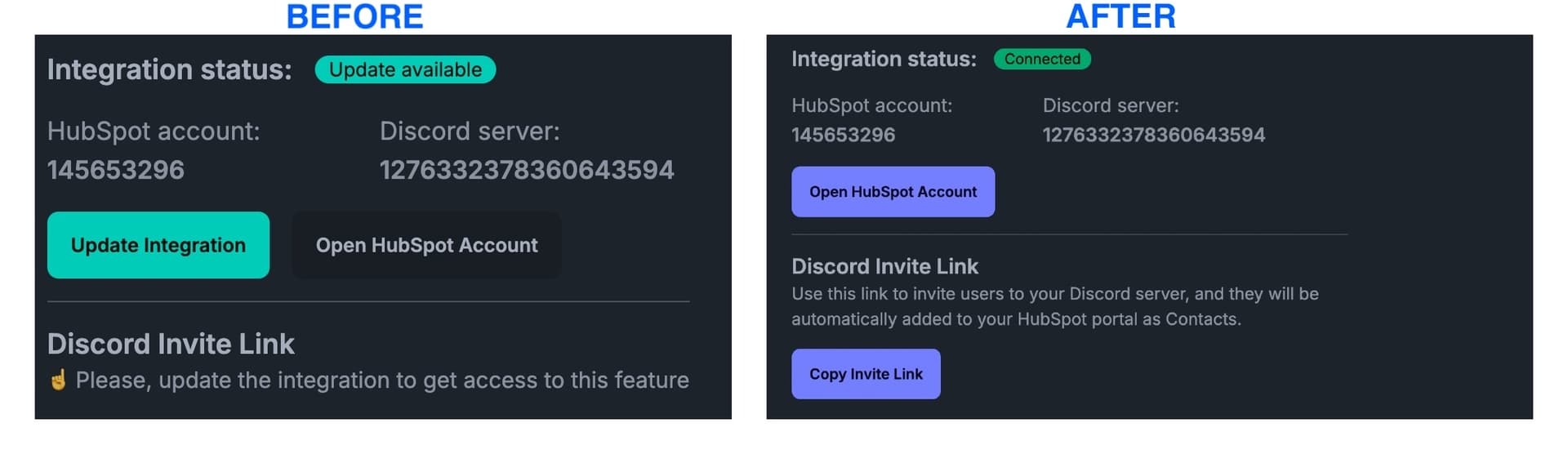Select Discord server ID in AFTER panel

coord(1153,135)
